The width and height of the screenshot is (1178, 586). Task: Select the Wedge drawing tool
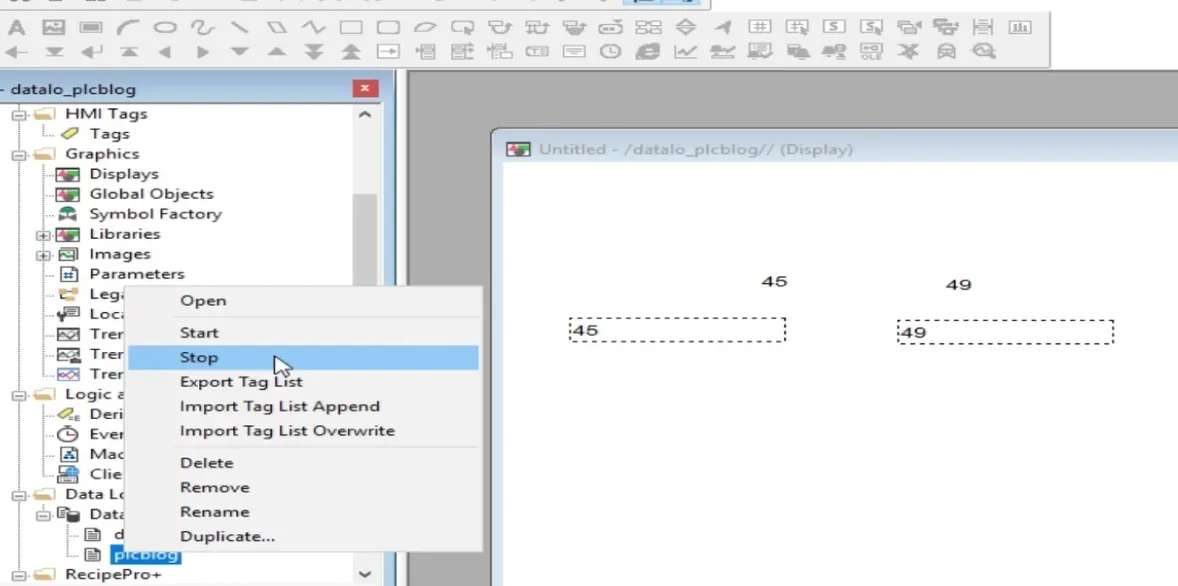tap(425, 28)
